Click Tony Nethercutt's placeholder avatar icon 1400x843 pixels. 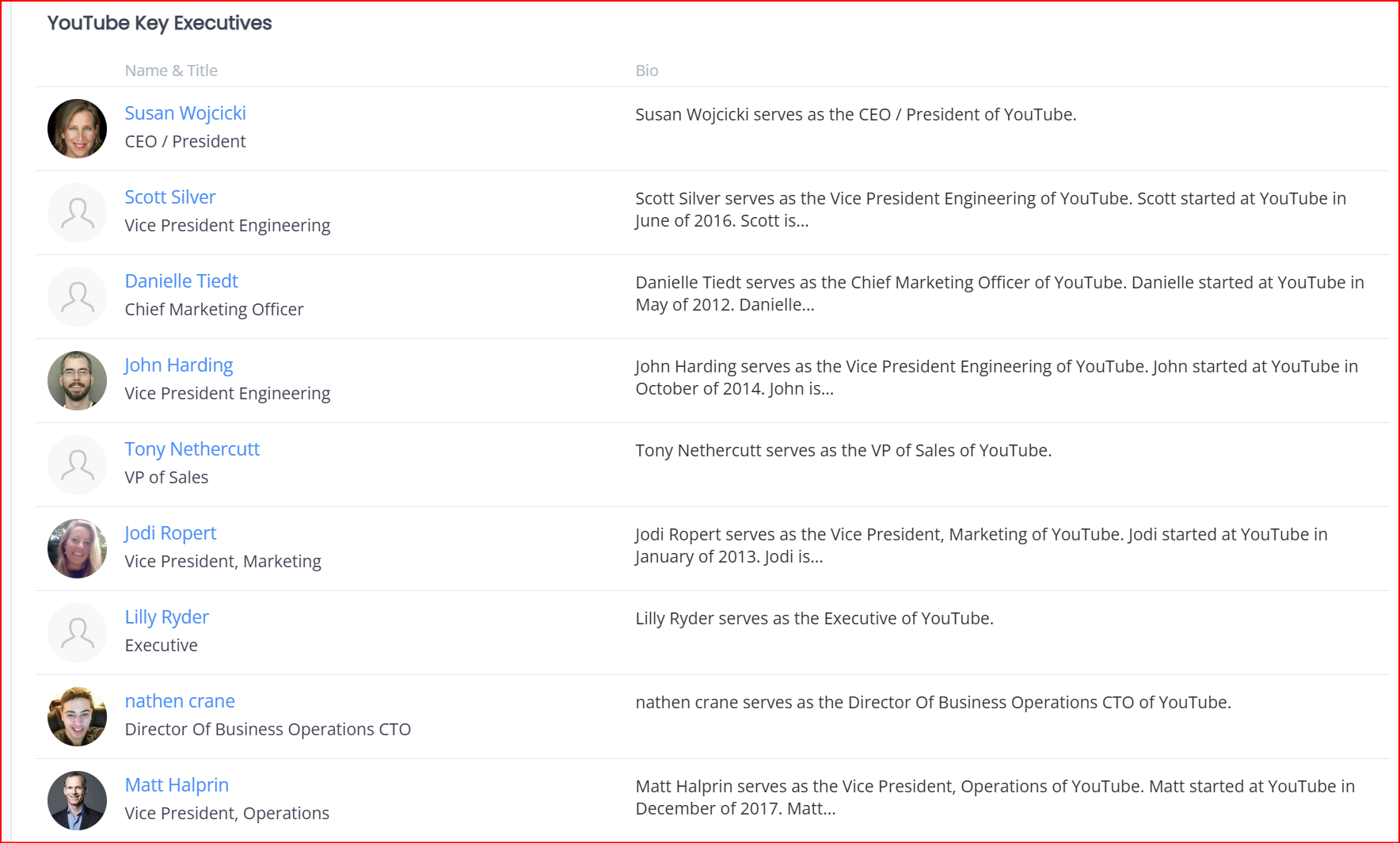pyautogui.click(x=77, y=464)
